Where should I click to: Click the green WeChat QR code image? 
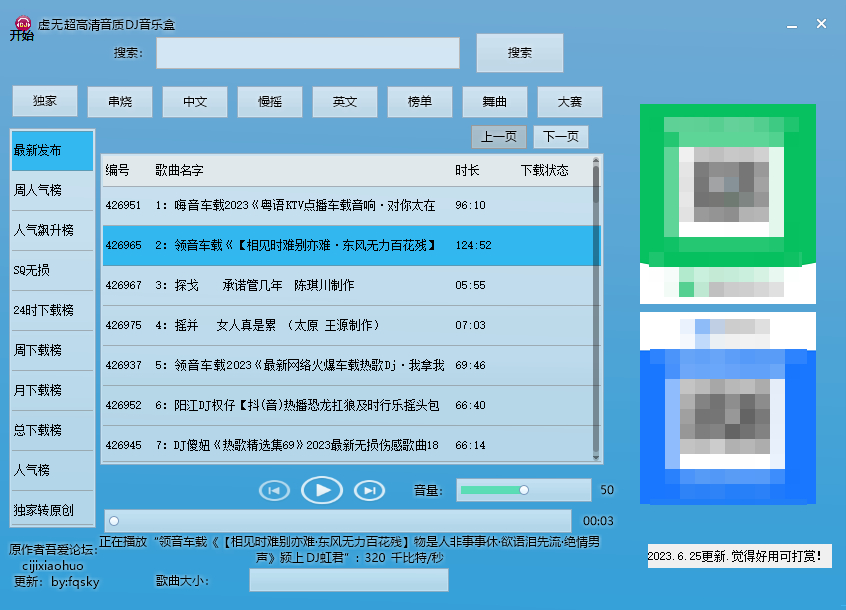click(x=728, y=204)
